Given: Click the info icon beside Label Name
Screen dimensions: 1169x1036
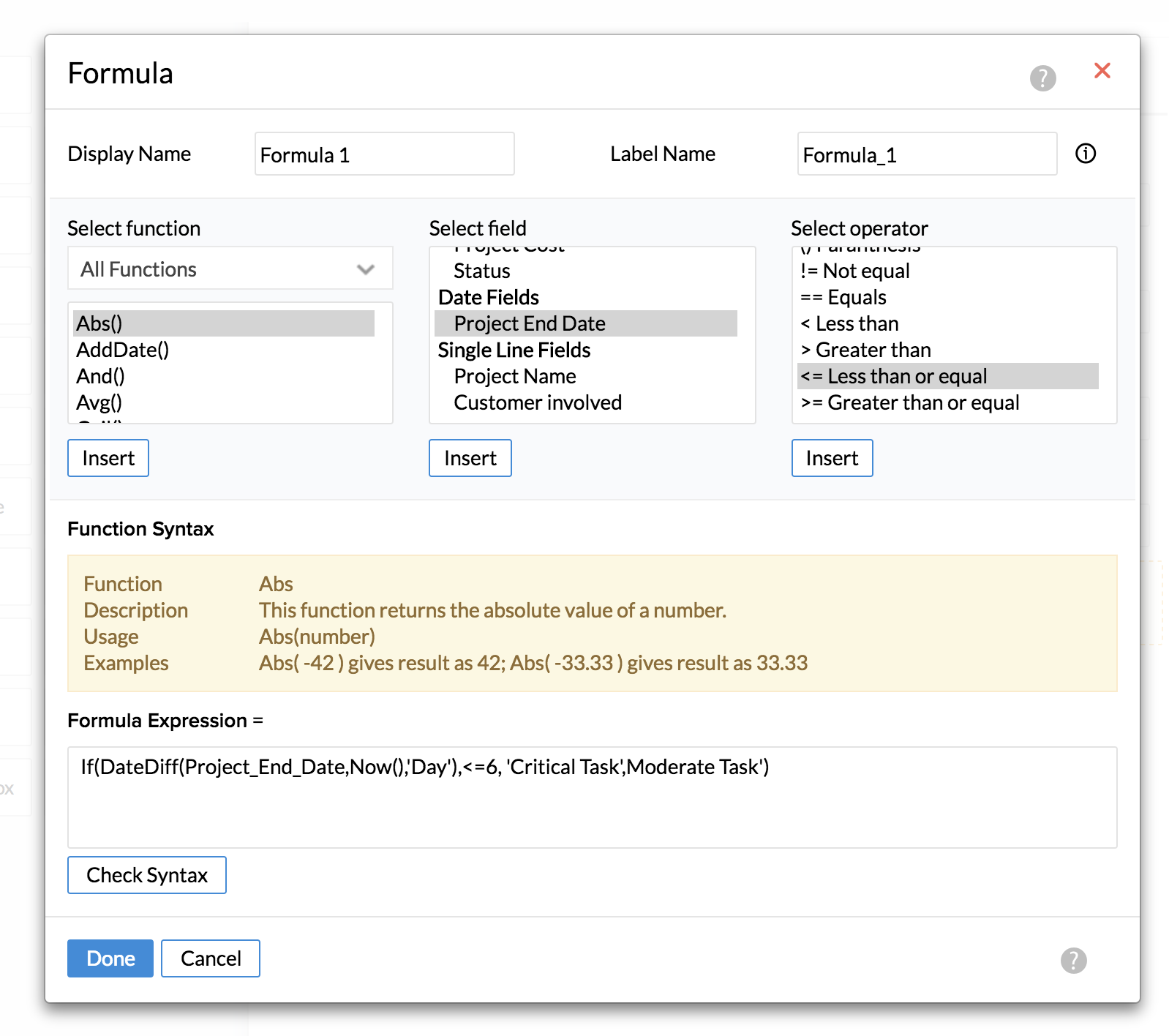Looking at the screenshot, I should click(1085, 154).
